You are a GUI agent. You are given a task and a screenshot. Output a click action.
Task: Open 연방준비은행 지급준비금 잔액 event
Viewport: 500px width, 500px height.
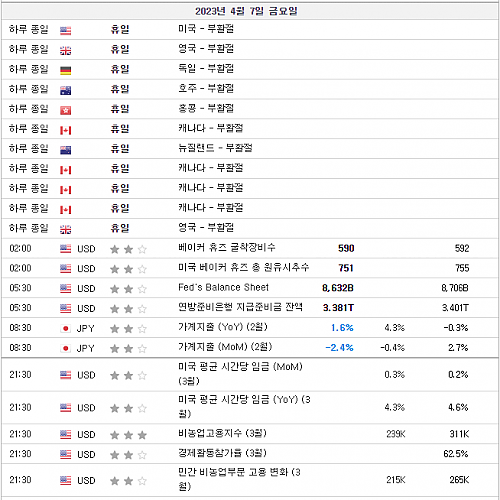pos(240,307)
